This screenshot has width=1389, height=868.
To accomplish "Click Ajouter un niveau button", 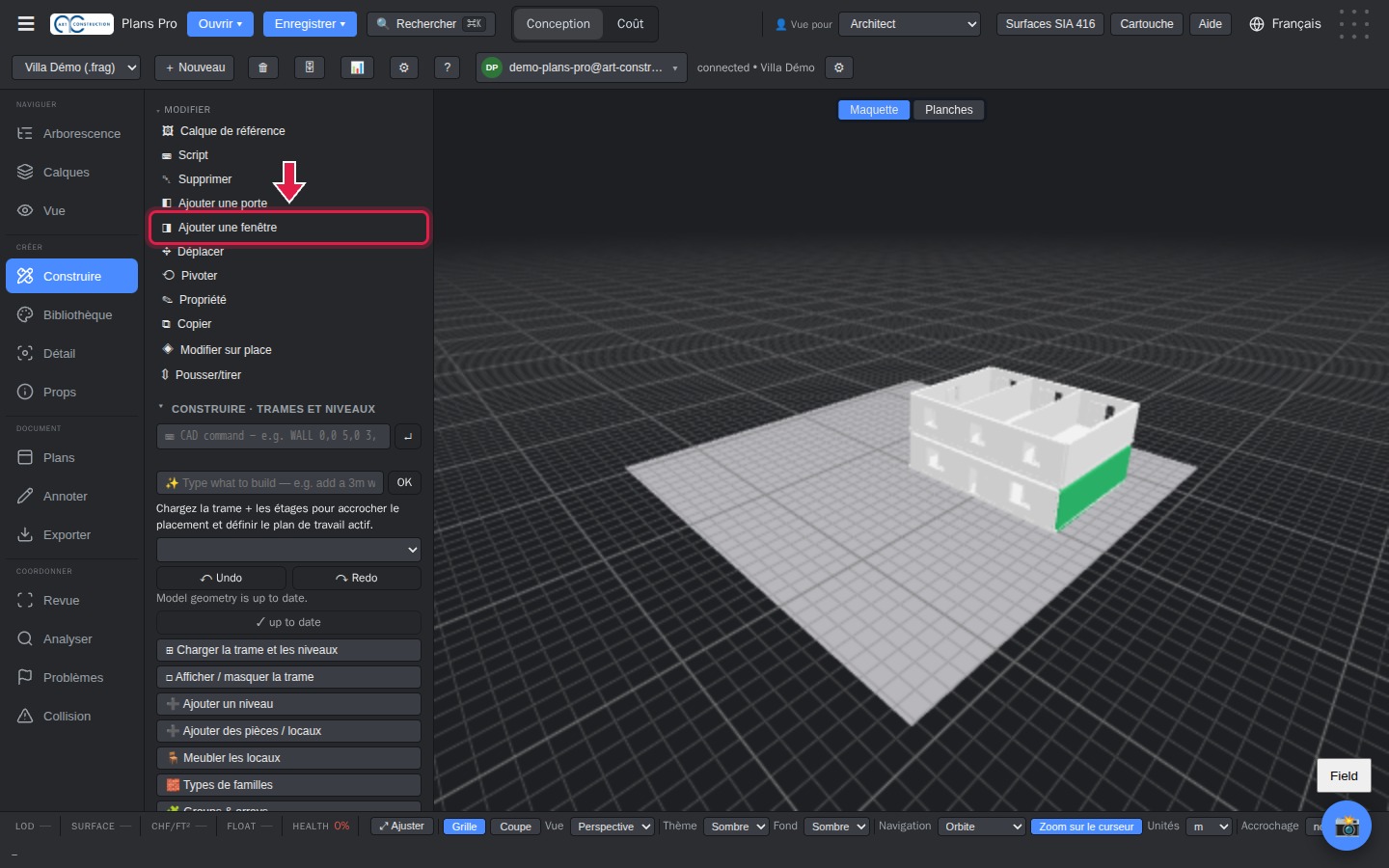I will (288, 704).
